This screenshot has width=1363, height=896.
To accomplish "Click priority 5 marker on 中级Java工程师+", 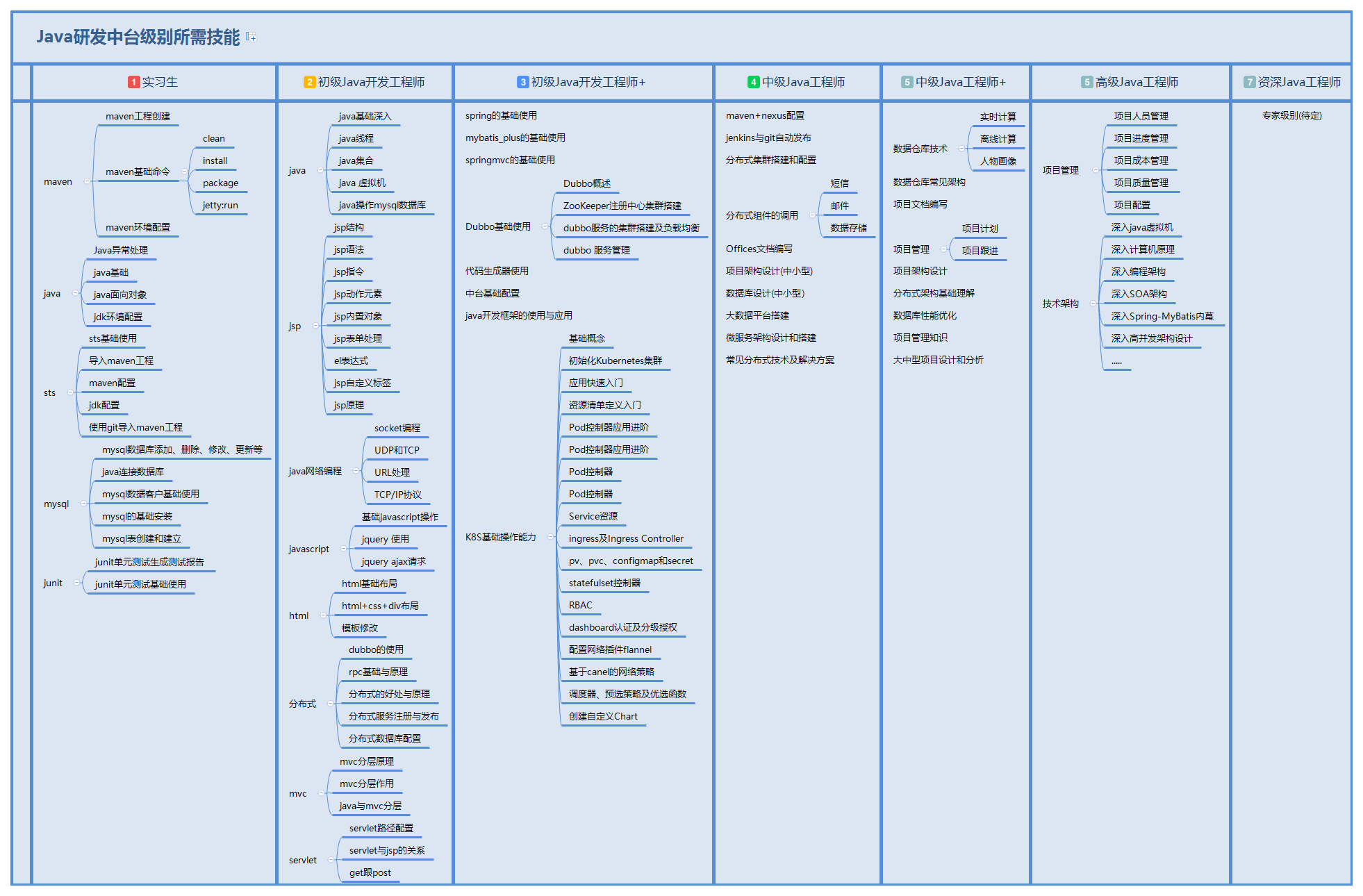I will click(907, 82).
